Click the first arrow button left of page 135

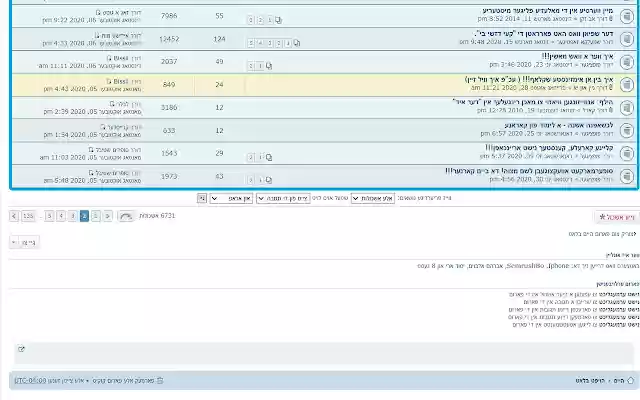tap(14, 216)
